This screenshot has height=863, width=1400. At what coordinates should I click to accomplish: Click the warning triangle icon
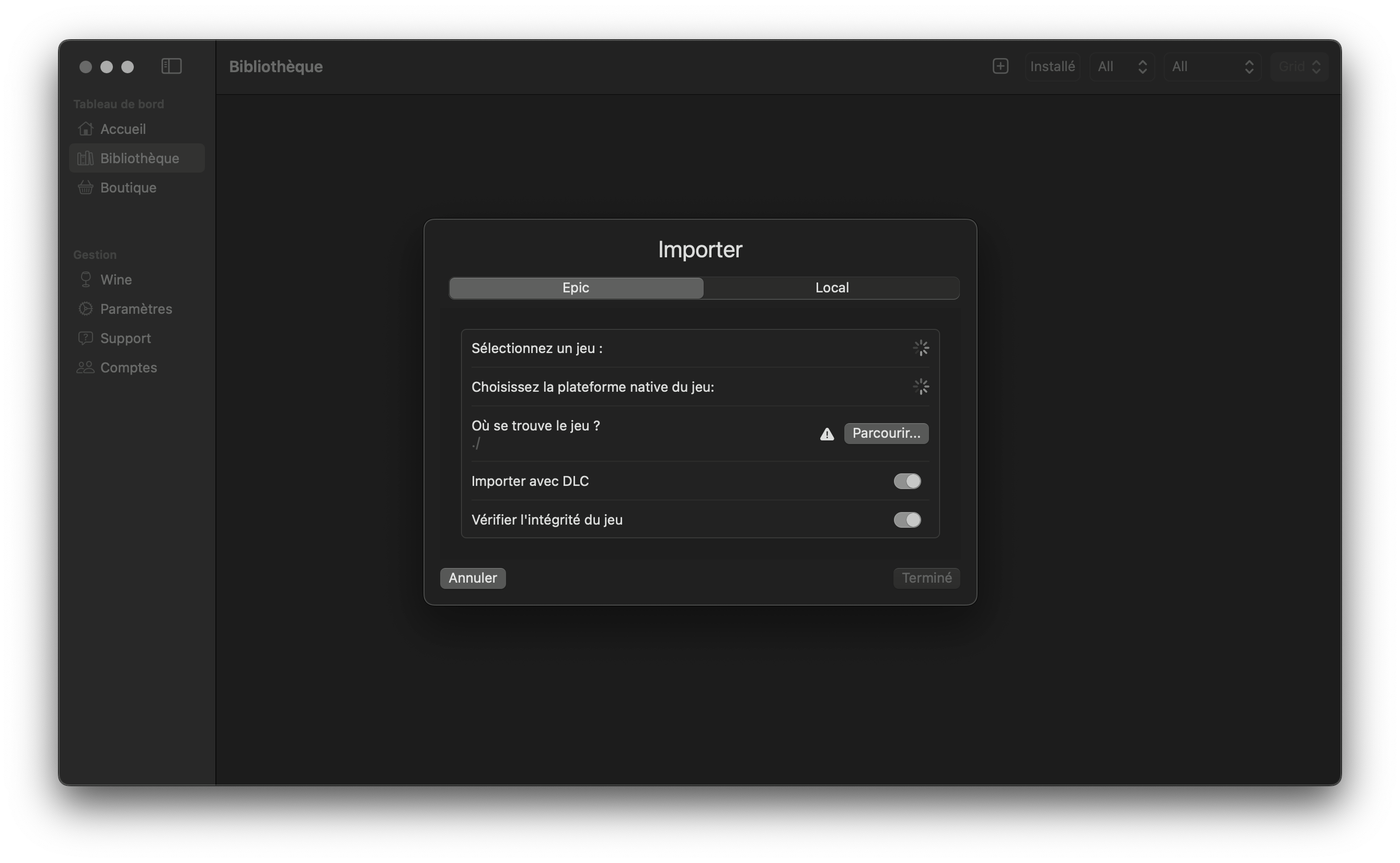click(x=827, y=434)
